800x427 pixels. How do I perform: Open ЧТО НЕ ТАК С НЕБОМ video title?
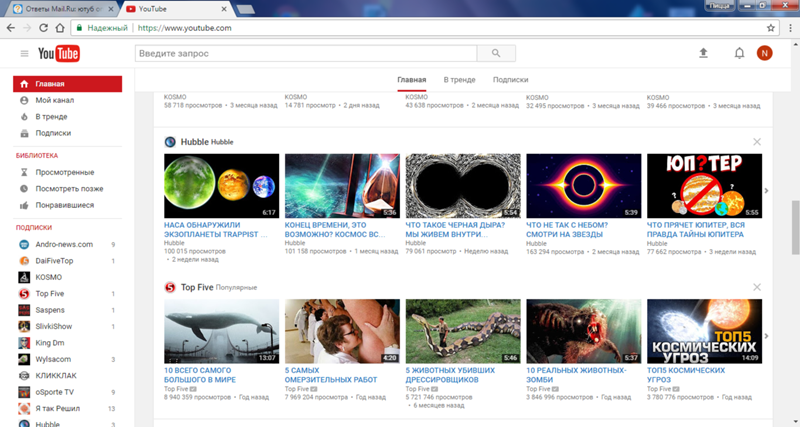567,230
